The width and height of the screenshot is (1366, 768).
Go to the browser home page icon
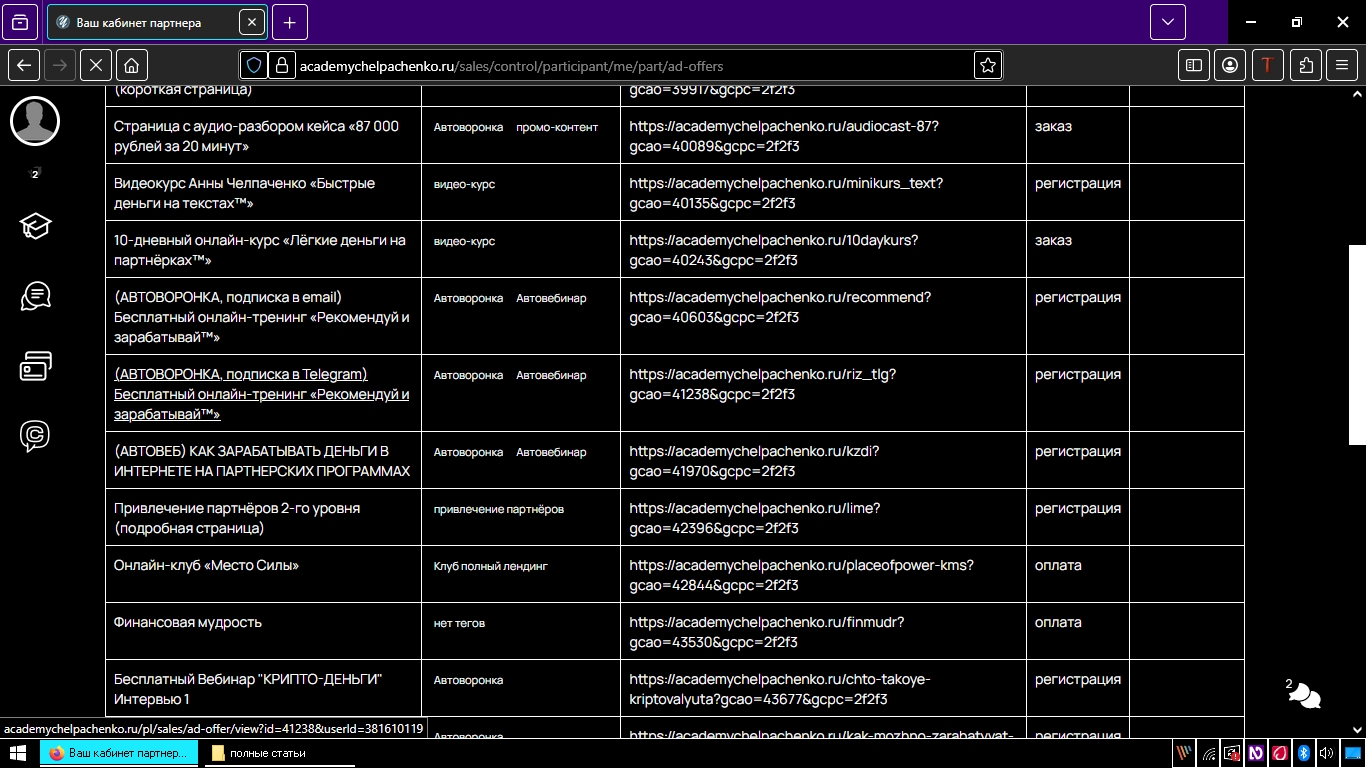tap(131, 65)
